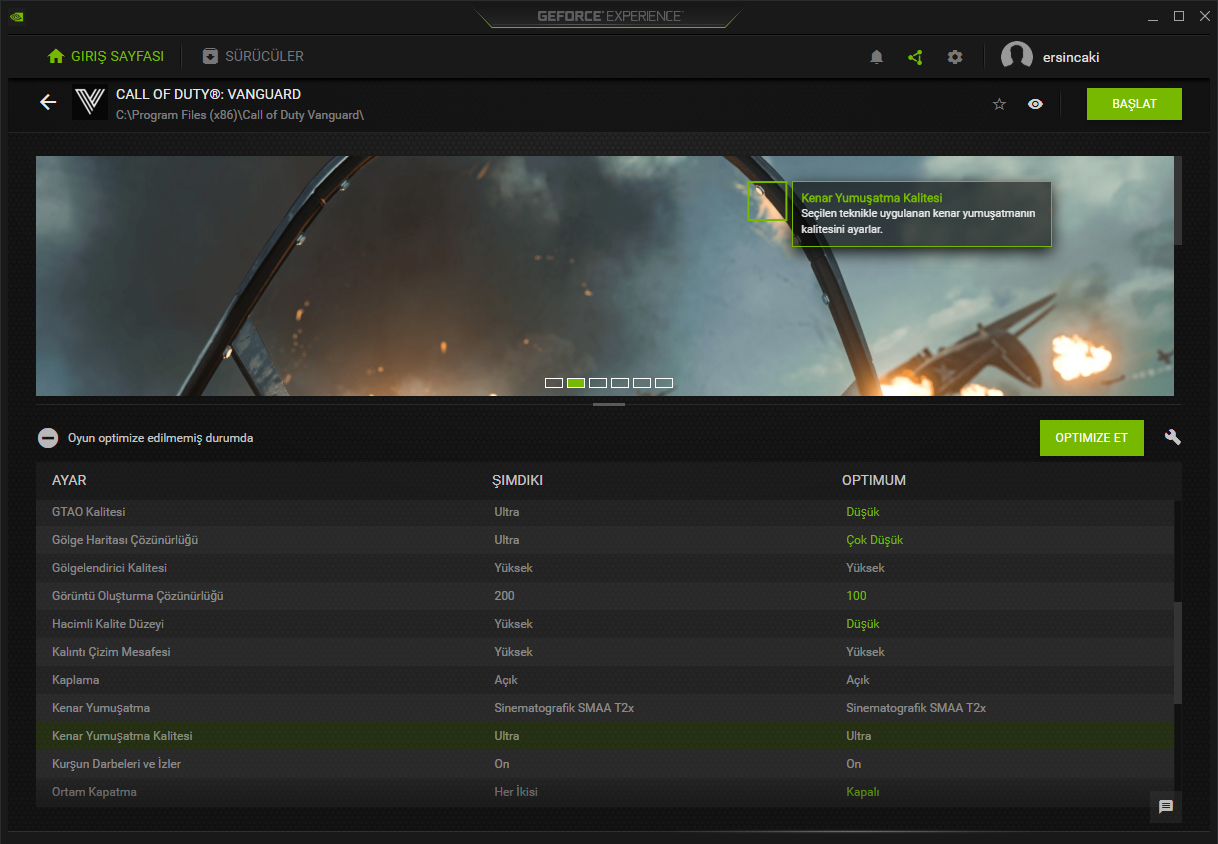Select Gölge Haritası Çözünürlüğü row

[x=605, y=540]
